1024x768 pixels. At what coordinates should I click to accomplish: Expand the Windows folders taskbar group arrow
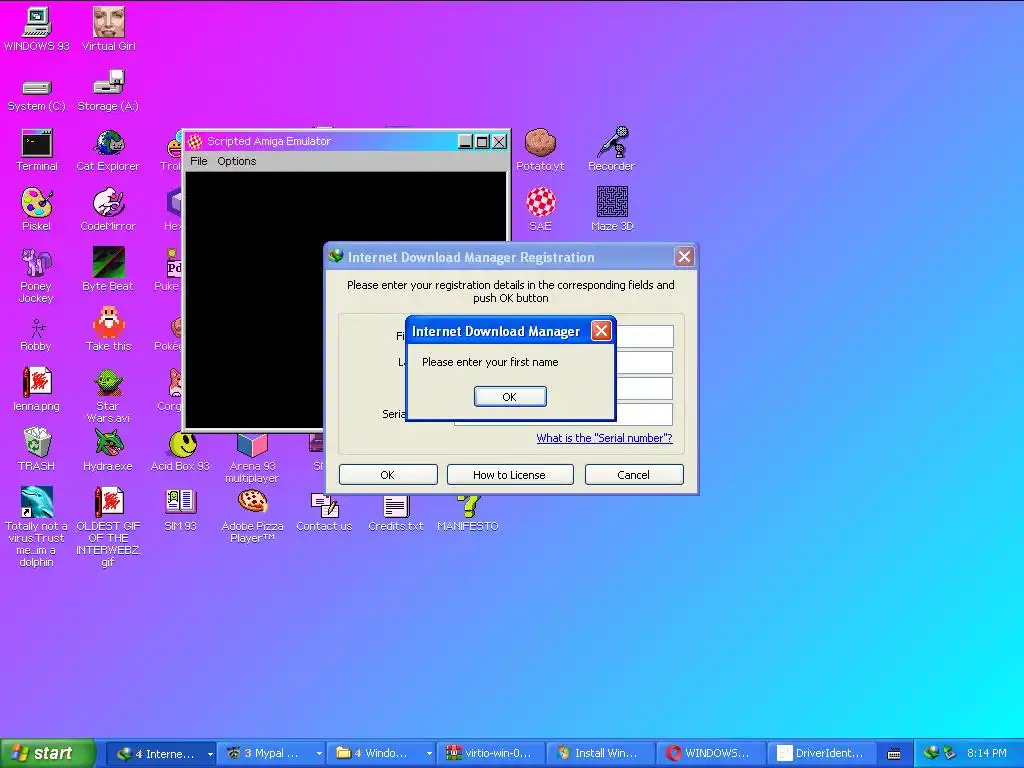point(428,754)
